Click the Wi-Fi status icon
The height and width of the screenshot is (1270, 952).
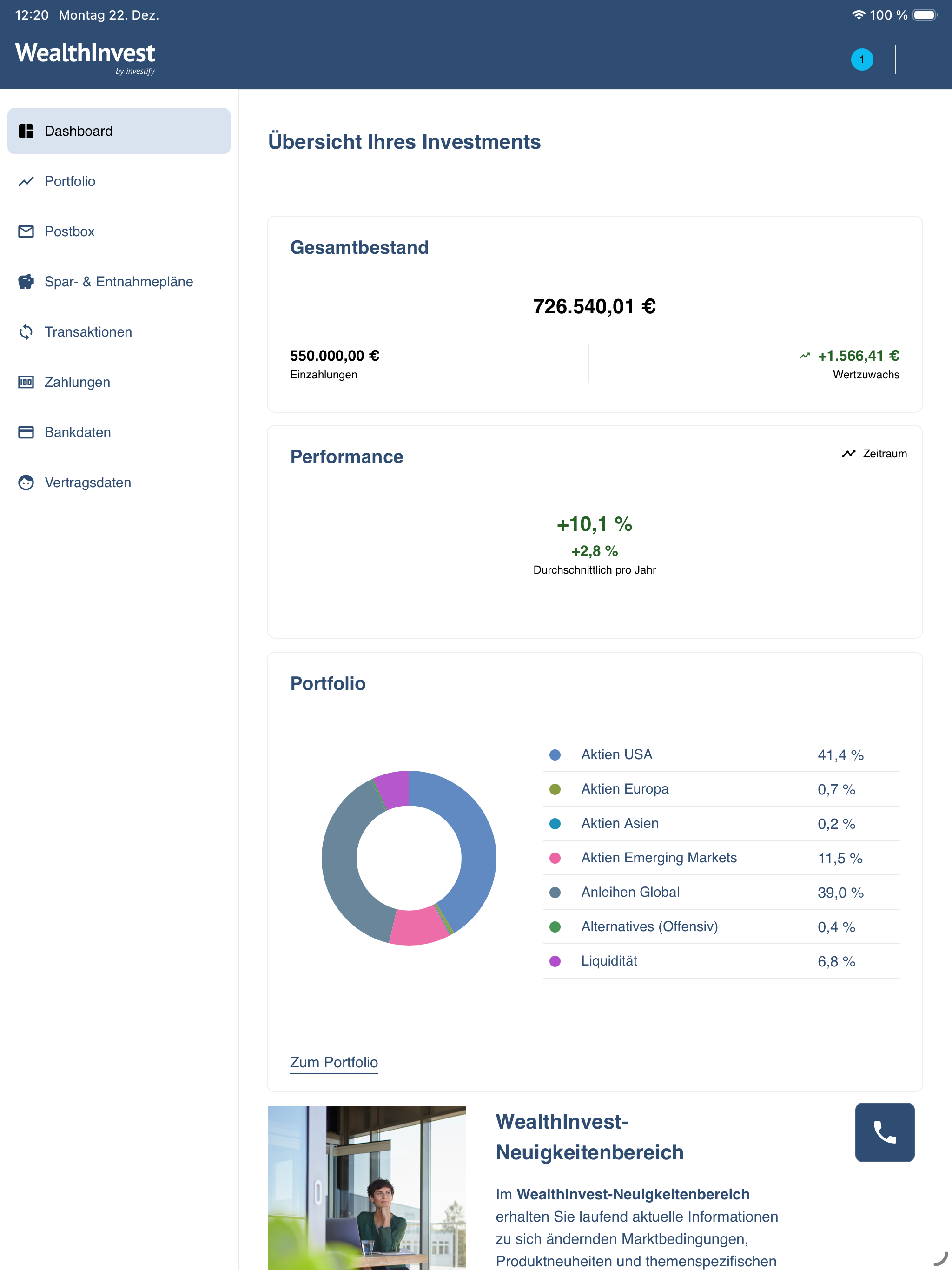(858, 15)
